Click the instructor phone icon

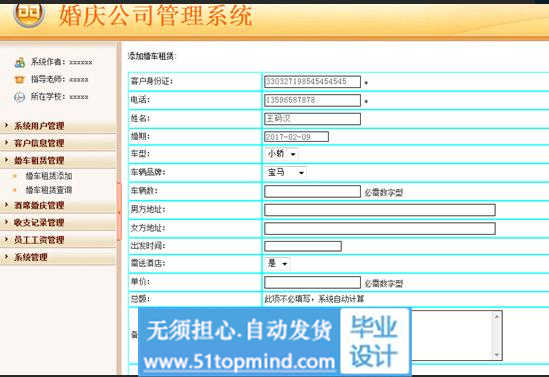[x=20, y=79]
